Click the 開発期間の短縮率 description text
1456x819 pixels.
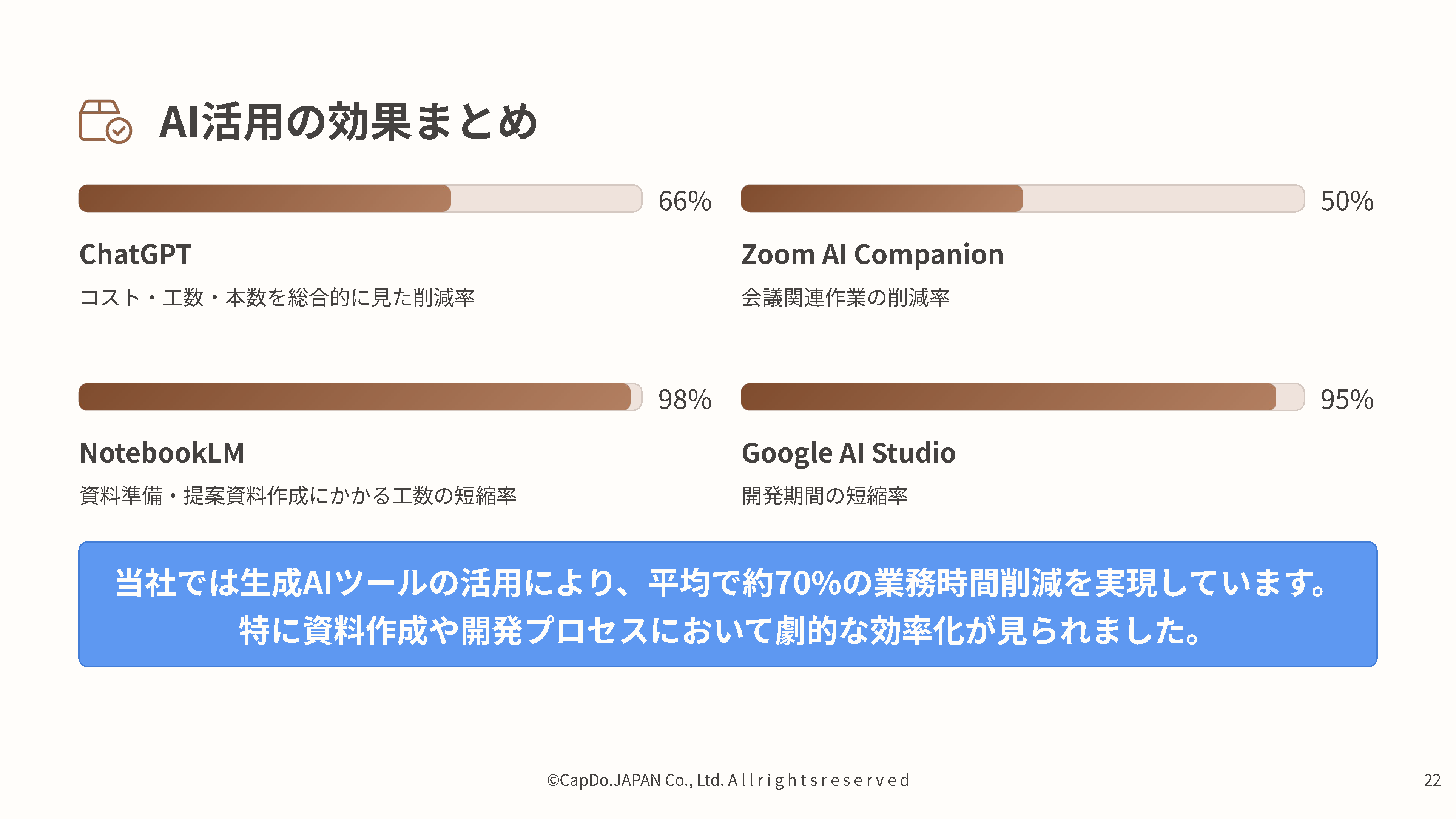[x=824, y=496]
